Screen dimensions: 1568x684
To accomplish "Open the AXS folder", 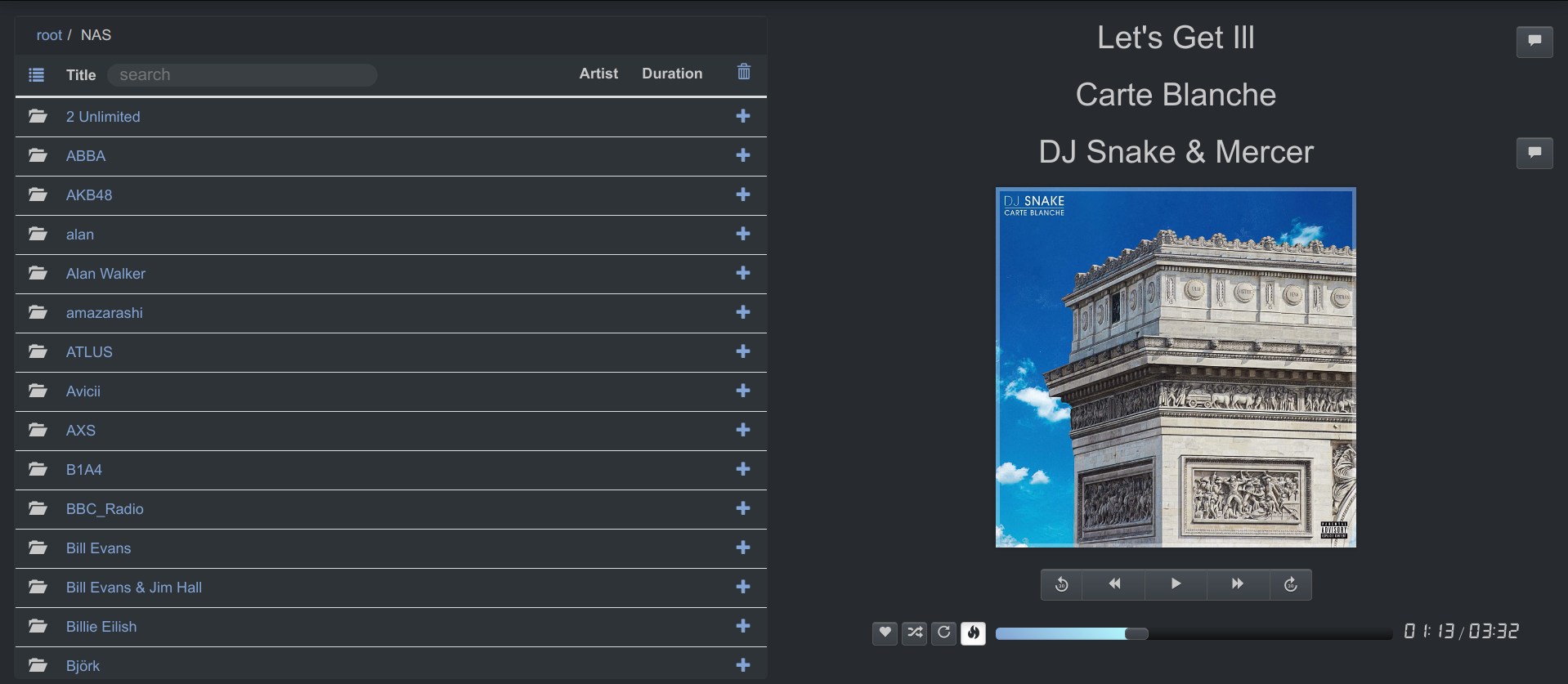I will click(x=81, y=431).
